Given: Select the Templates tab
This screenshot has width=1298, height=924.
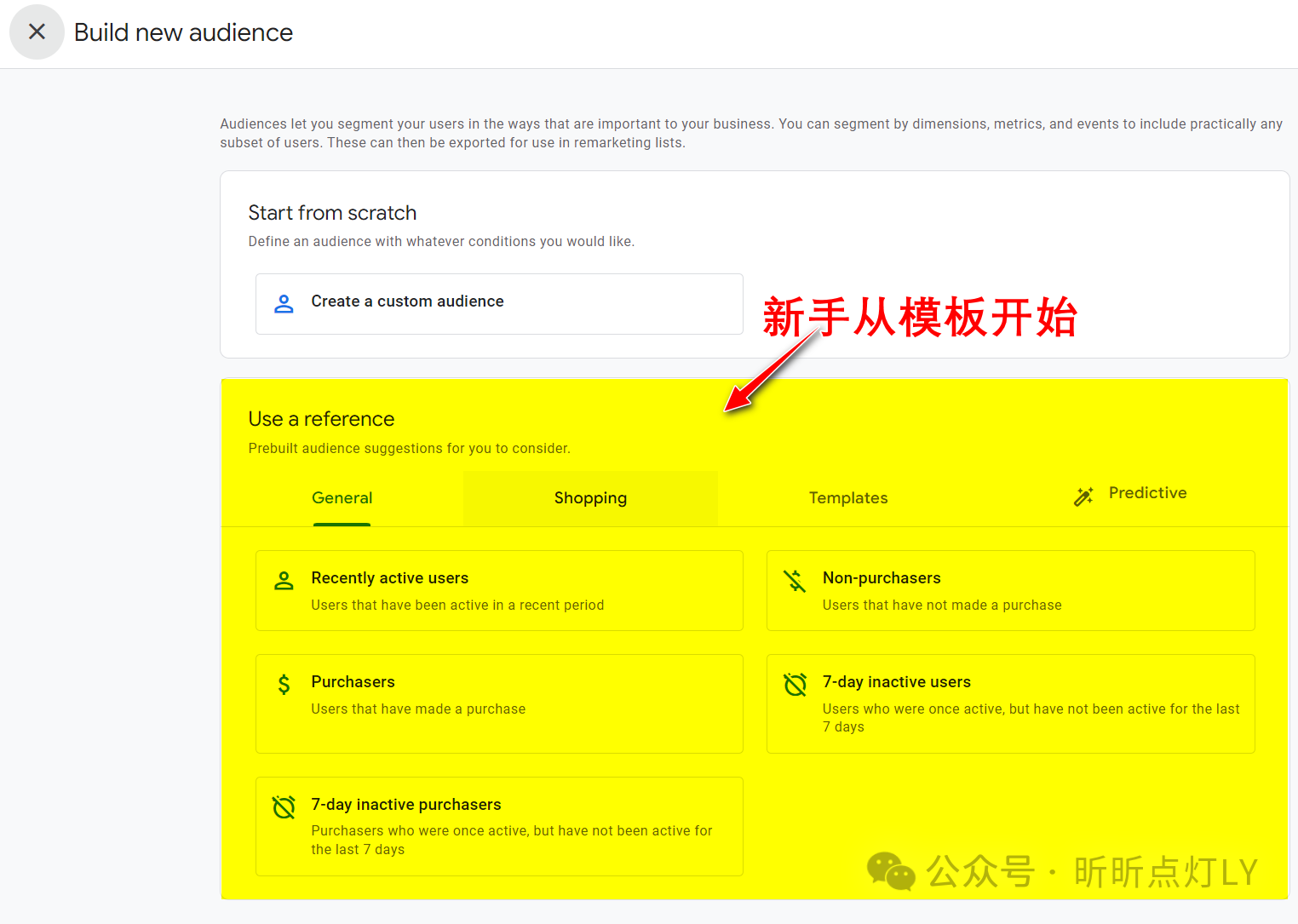Looking at the screenshot, I should pyautogui.click(x=848, y=498).
